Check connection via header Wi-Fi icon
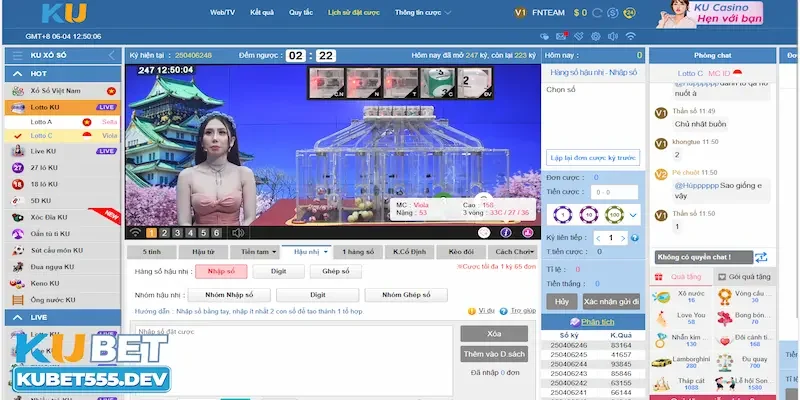The image size is (800, 400). tap(631, 36)
